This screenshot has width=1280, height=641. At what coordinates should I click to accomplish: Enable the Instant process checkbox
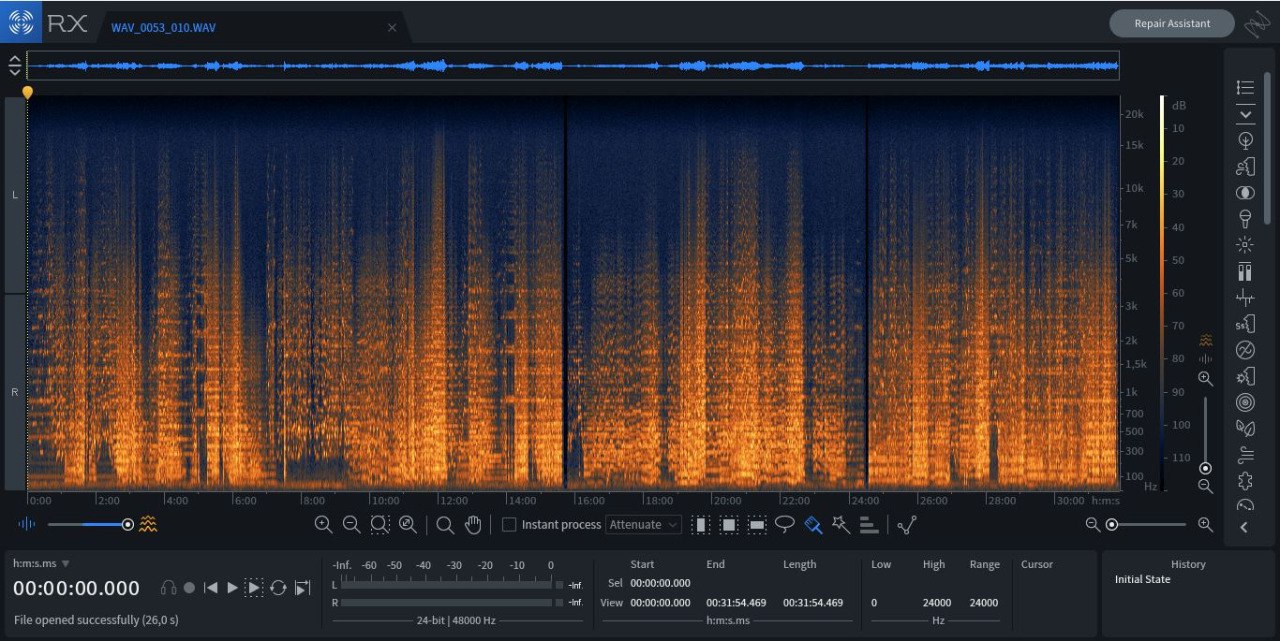click(509, 525)
